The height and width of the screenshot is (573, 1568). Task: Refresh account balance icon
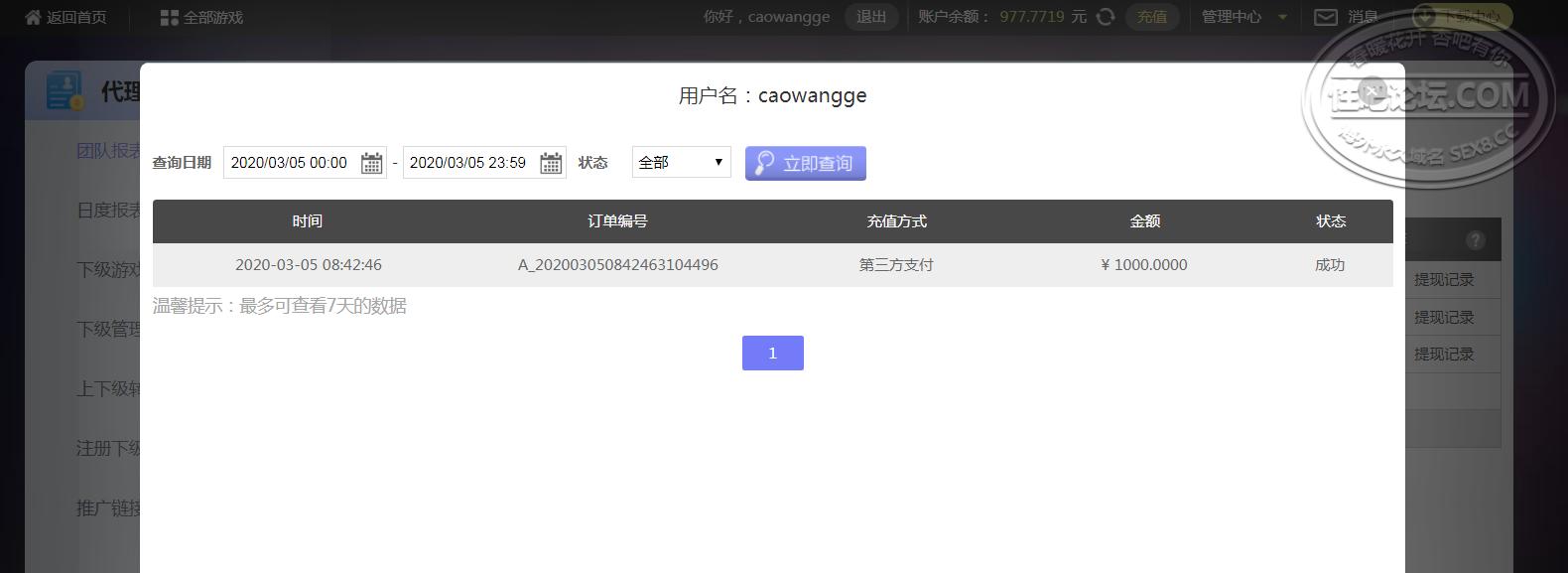coord(1106,17)
